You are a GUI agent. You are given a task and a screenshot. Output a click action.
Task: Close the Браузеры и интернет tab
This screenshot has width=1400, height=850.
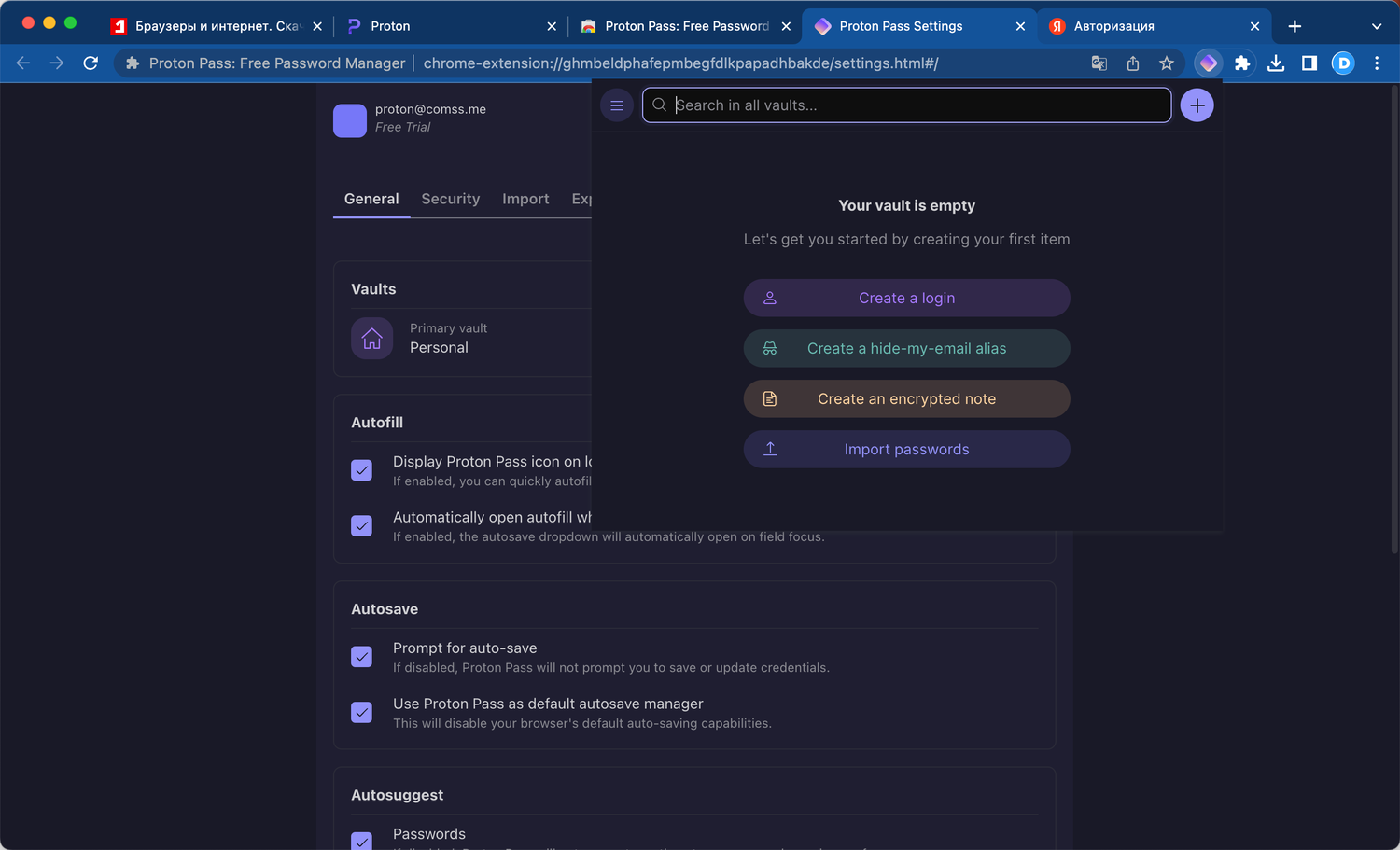coord(317,26)
